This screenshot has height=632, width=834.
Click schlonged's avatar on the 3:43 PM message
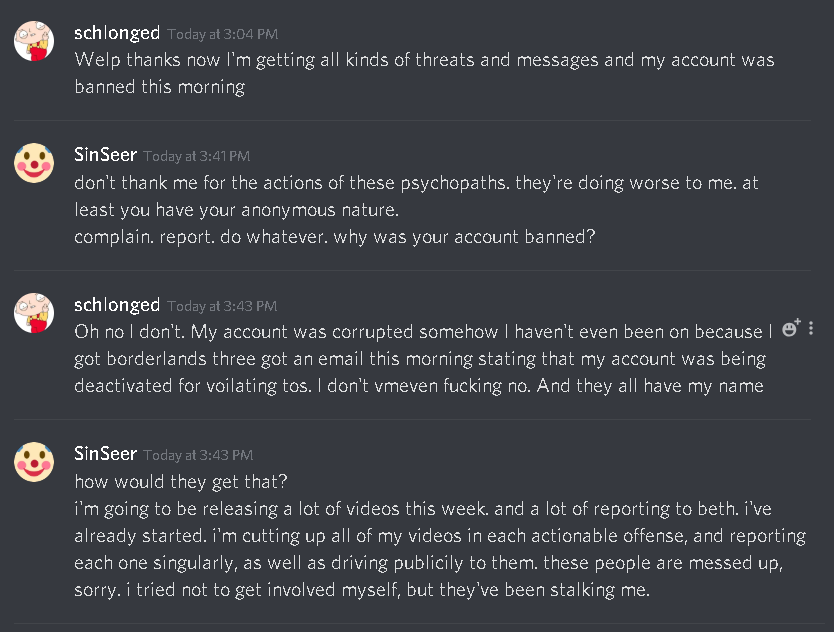click(34, 313)
